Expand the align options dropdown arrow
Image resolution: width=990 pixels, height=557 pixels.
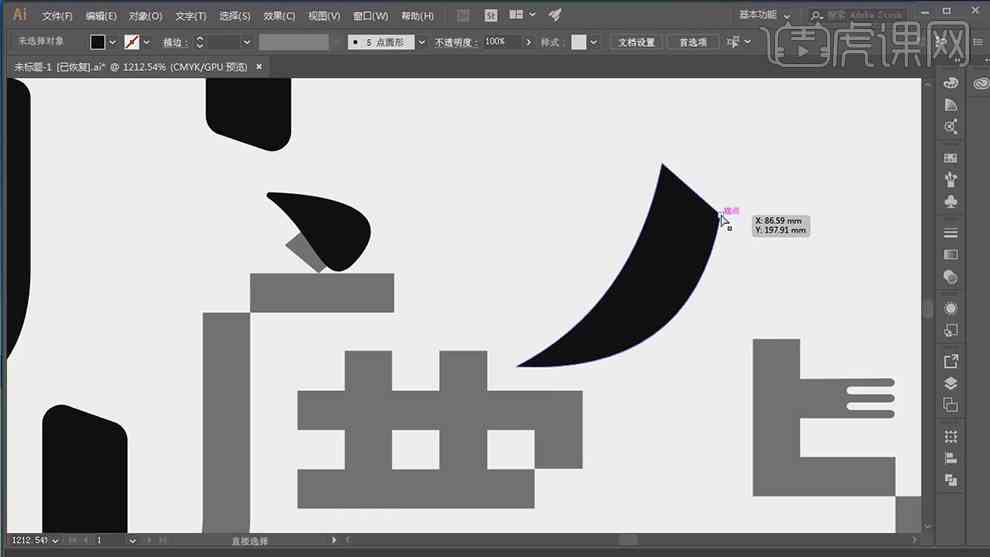point(748,42)
